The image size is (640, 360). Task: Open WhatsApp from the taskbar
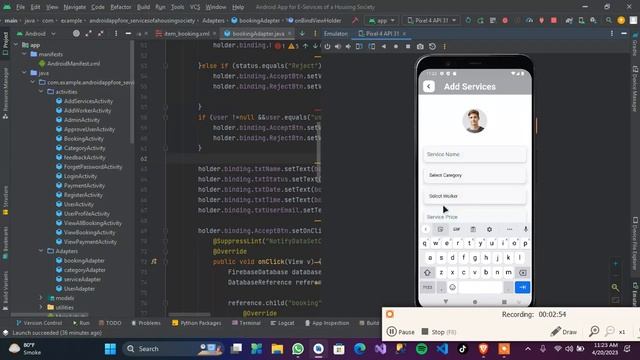(298, 349)
